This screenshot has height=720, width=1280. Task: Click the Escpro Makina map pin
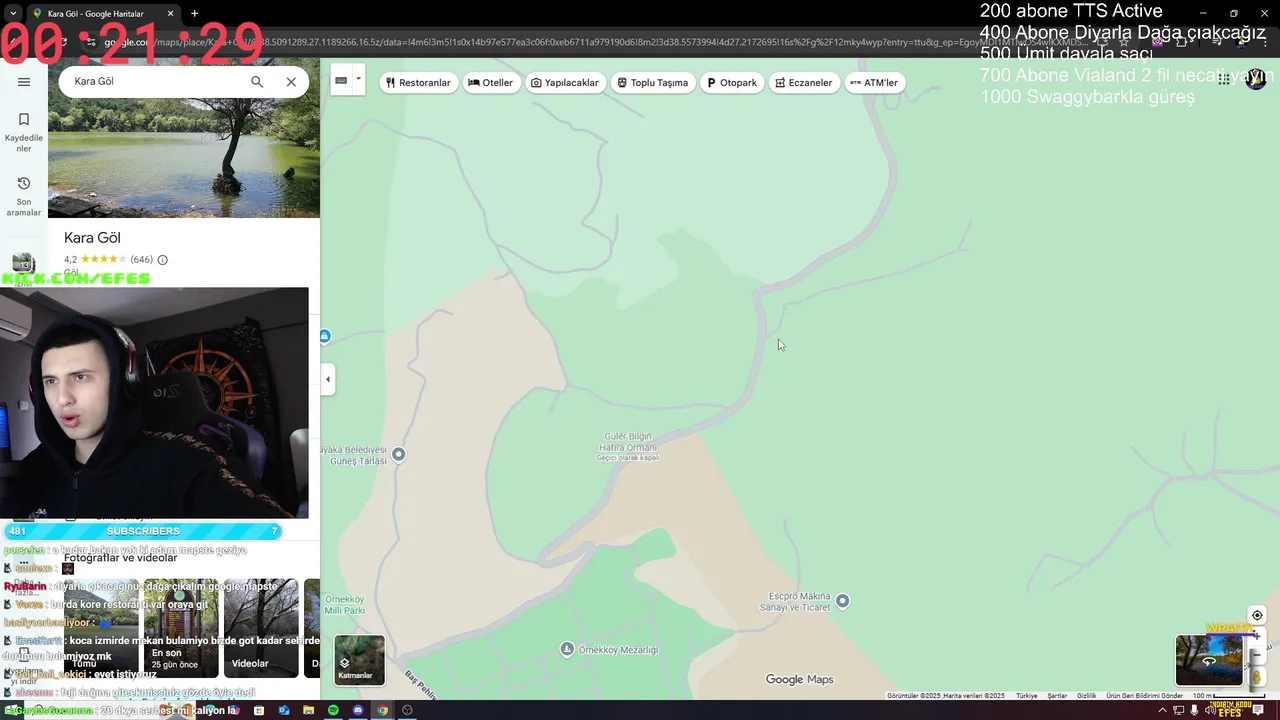[842, 600]
